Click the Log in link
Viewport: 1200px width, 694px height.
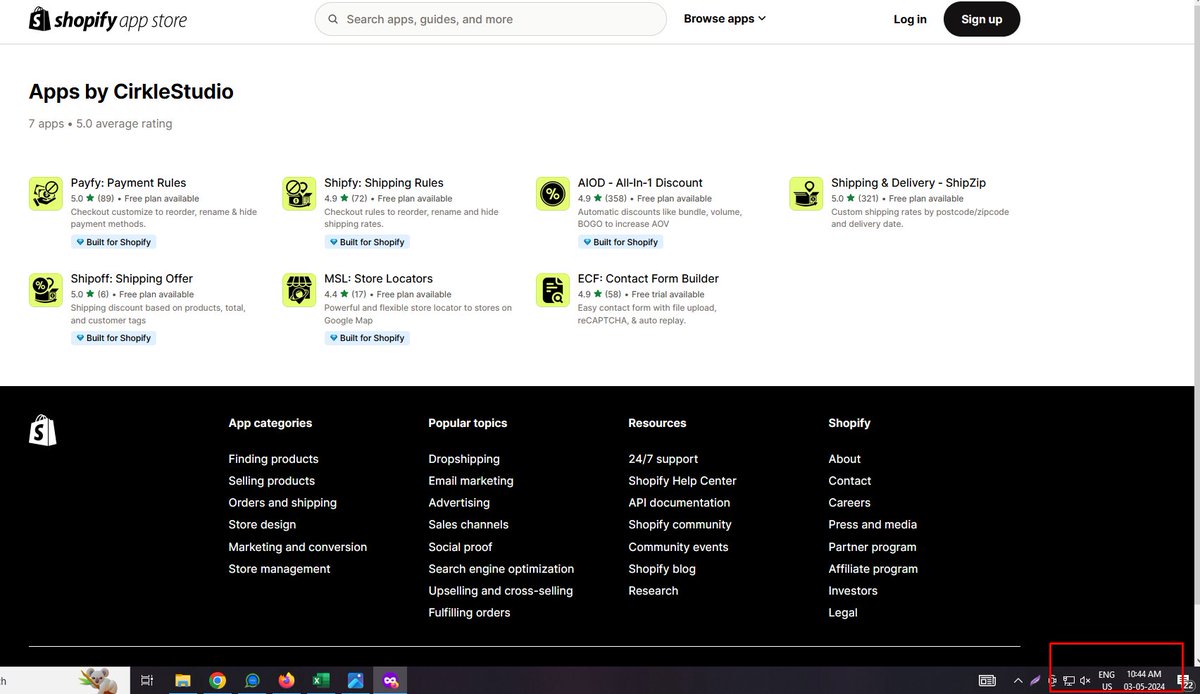click(910, 19)
